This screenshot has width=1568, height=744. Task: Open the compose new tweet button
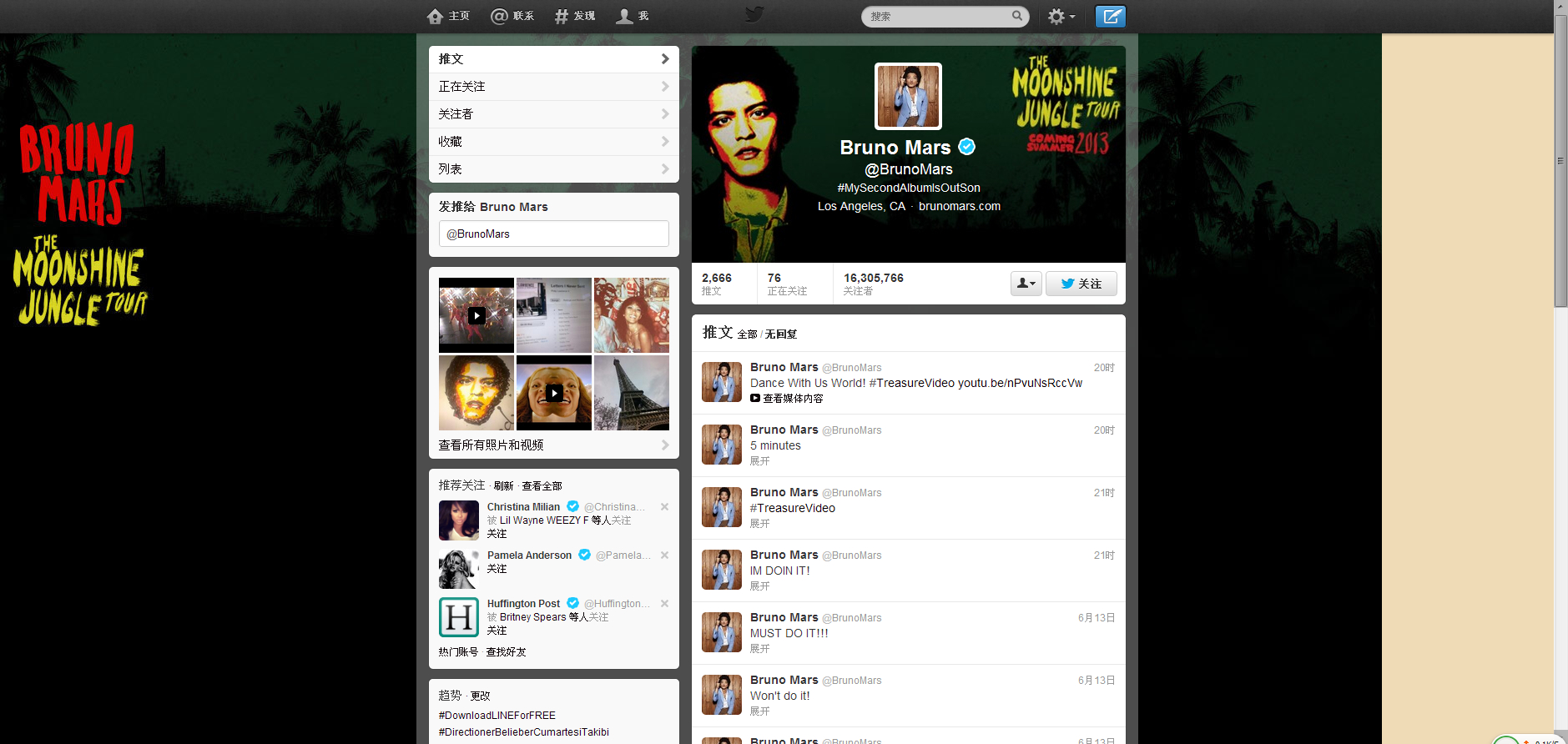tap(1110, 16)
